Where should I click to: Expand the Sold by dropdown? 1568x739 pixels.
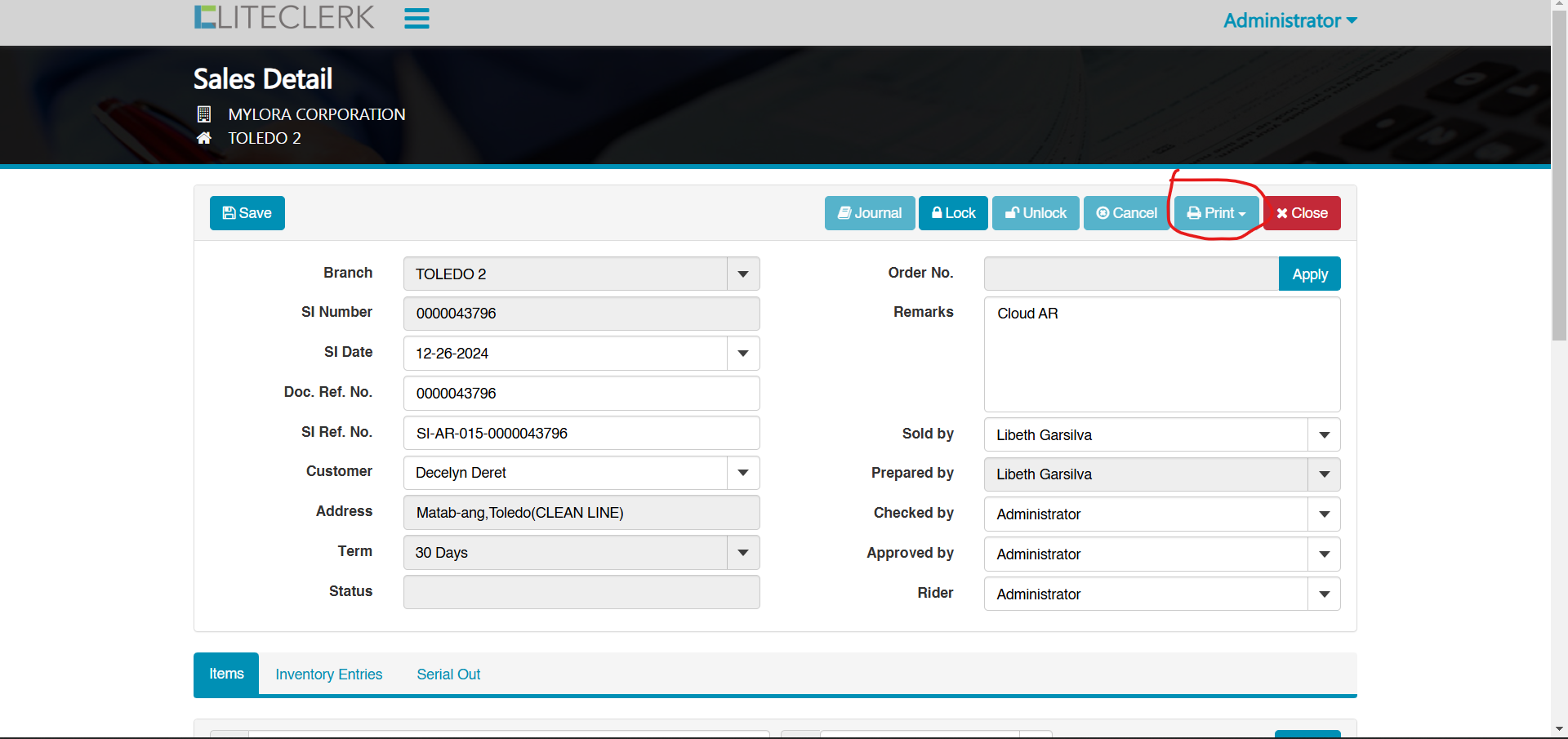point(1324,435)
